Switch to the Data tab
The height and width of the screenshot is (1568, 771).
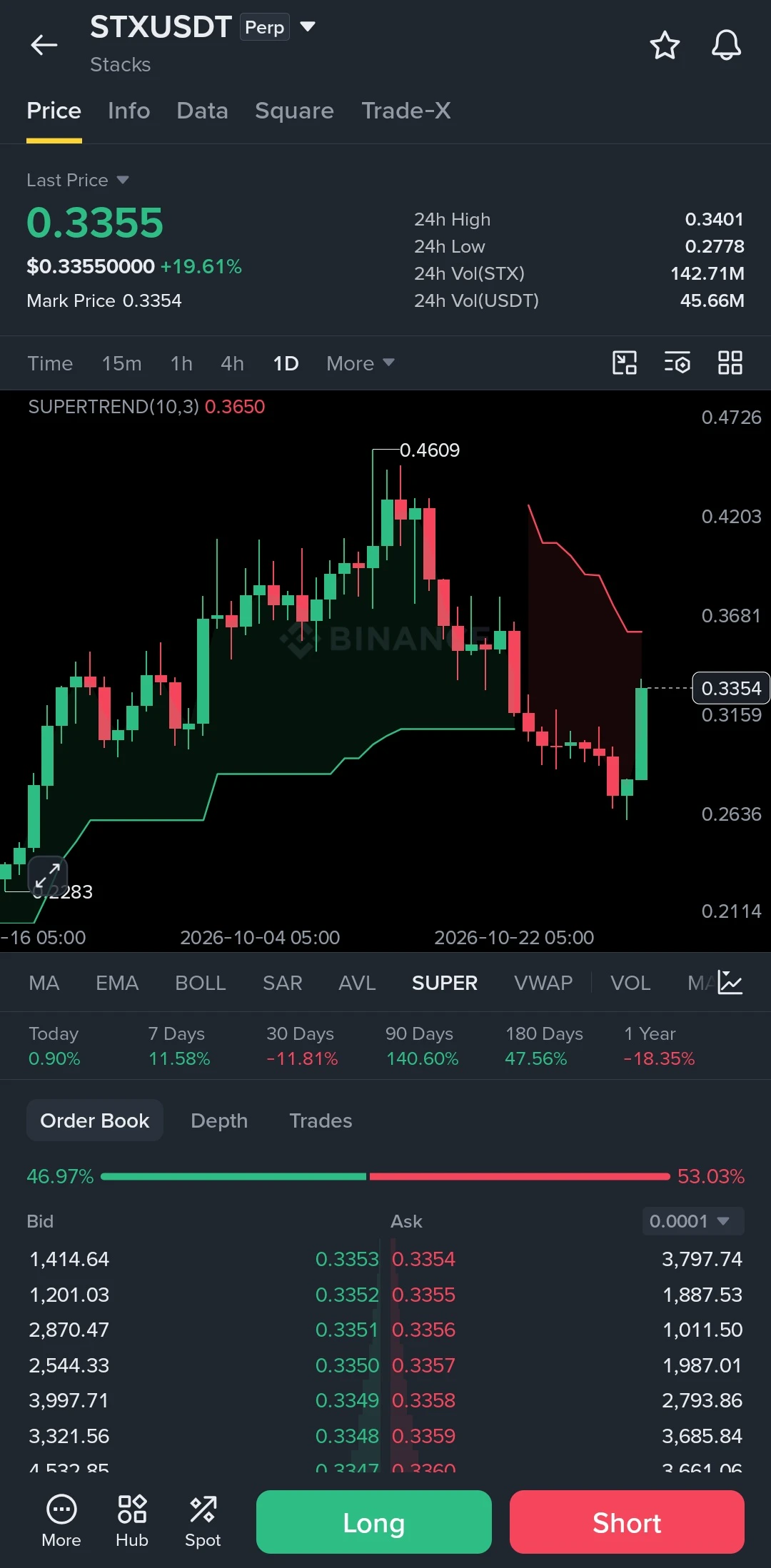[x=203, y=111]
